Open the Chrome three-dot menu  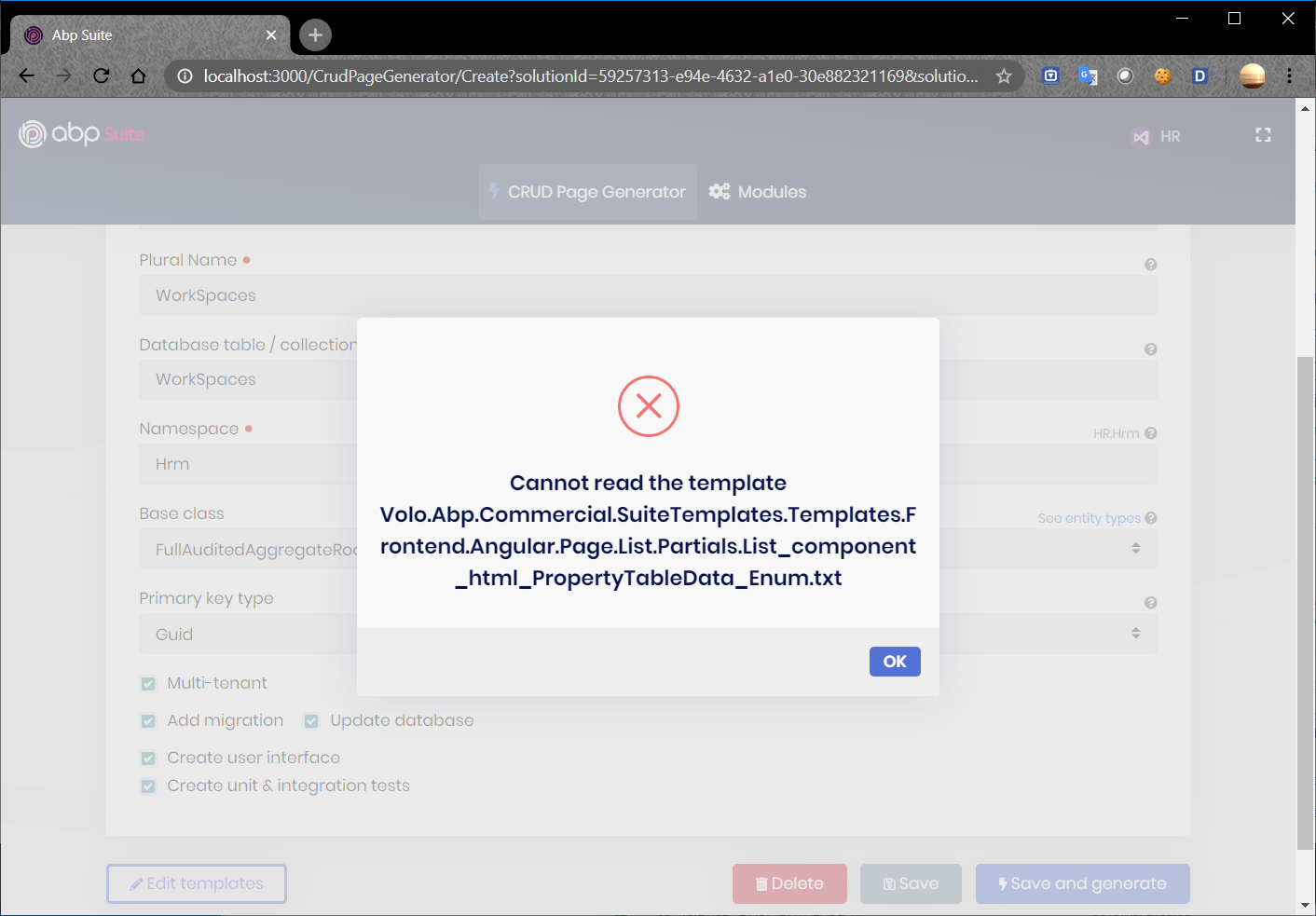[x=1290, y=76]
